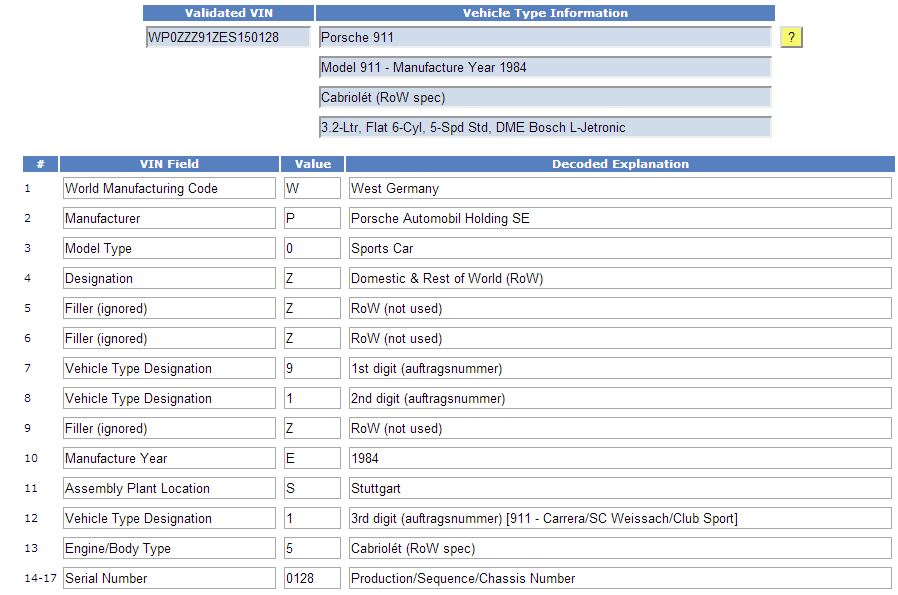
Task: Click the Validated VIN header
Action: click(x=229, y=13)
